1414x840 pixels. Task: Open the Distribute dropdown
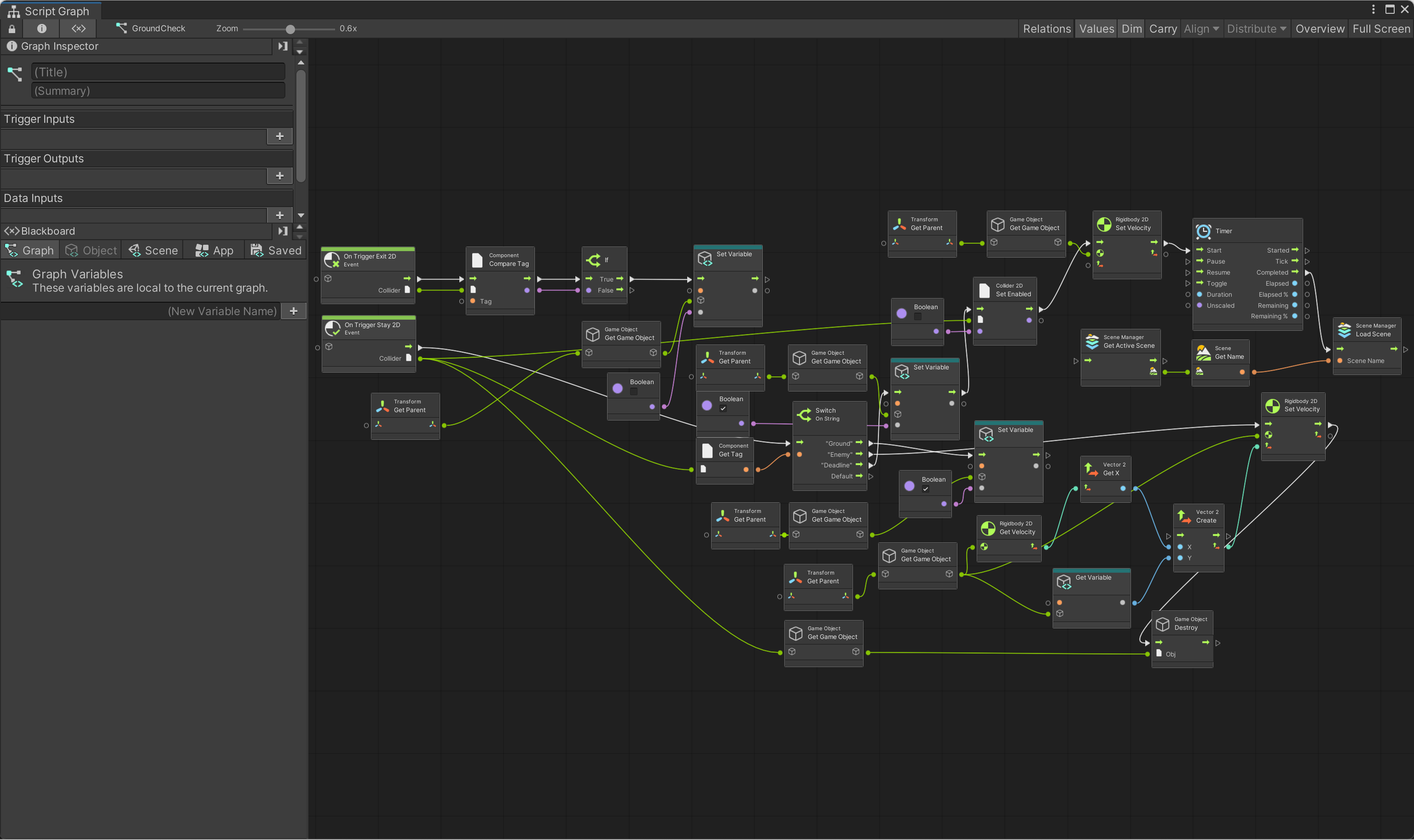1256,29
